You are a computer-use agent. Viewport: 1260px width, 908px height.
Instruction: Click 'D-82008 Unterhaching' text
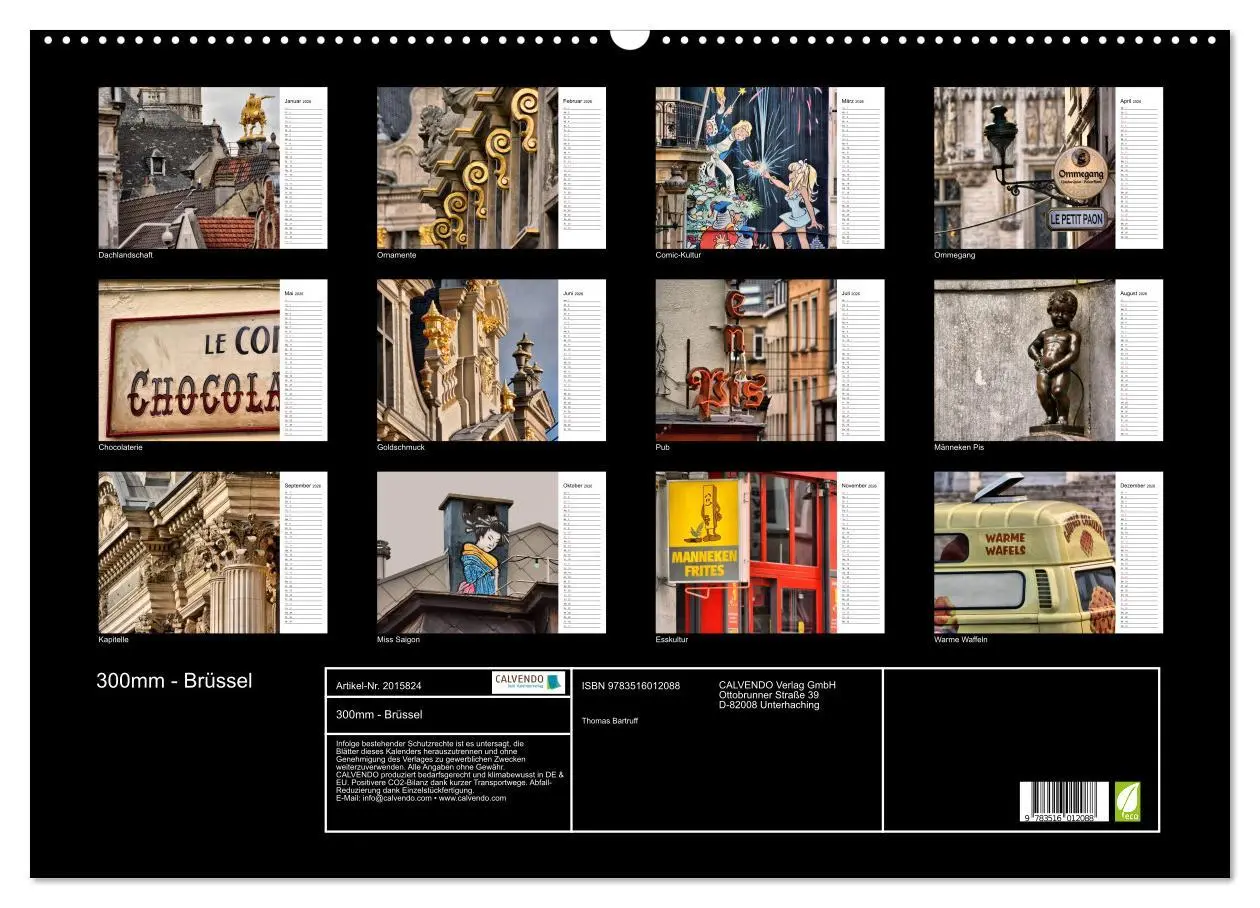pyautogui.click(x=769, y=705)
